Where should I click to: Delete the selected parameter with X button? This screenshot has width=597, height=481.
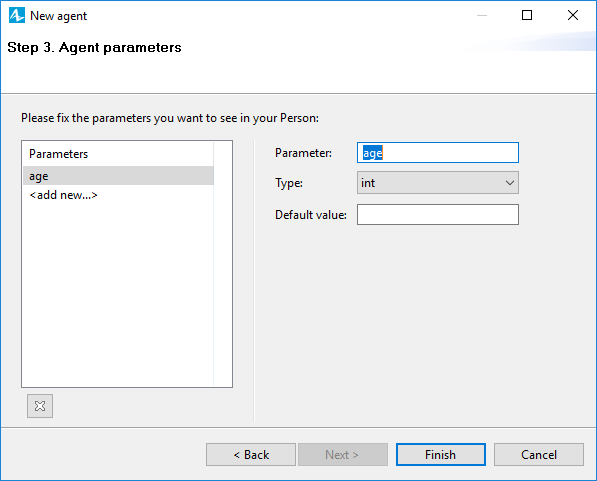[x=40, y=406]
